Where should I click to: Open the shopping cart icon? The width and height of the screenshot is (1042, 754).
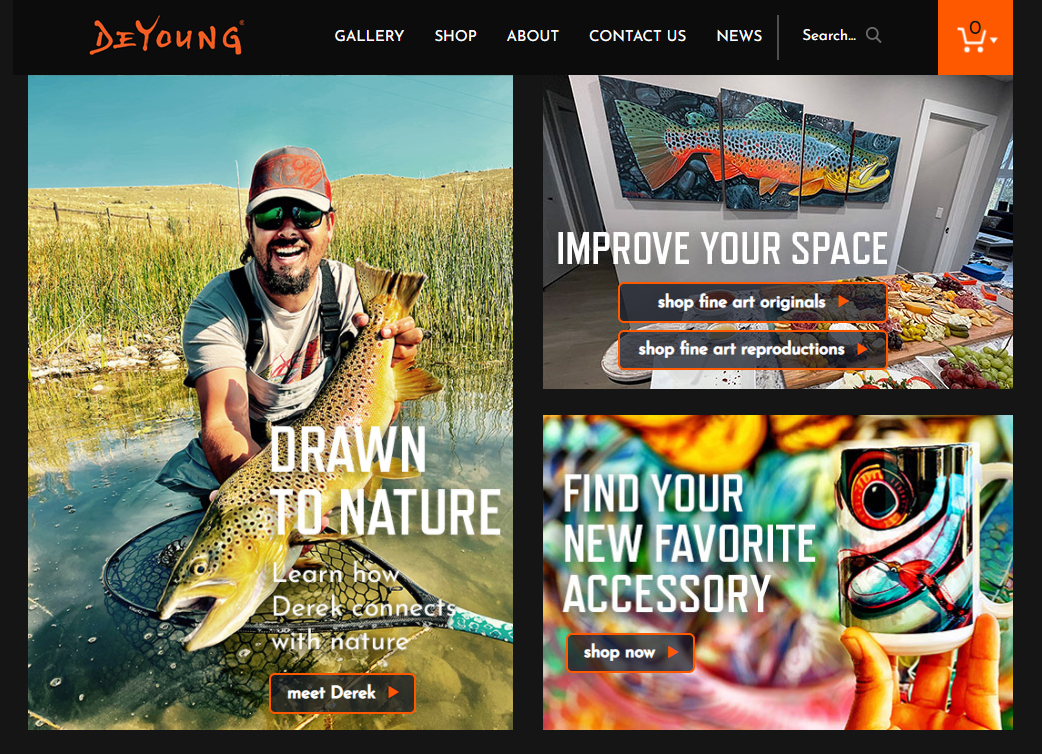(x=971, y=37)
